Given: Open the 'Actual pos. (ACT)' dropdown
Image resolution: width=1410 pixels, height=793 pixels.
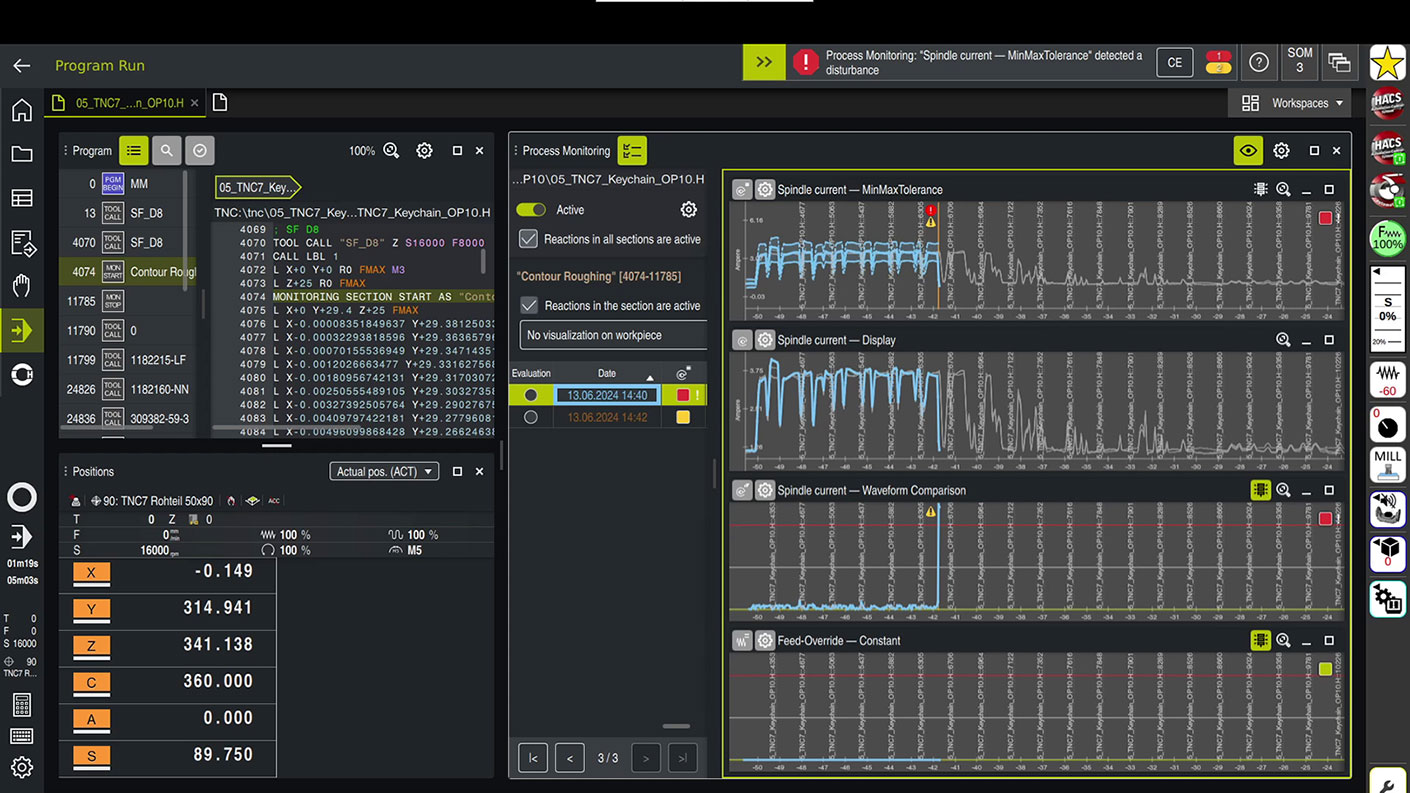Looking at the screenshot, I should click(384, 471).
